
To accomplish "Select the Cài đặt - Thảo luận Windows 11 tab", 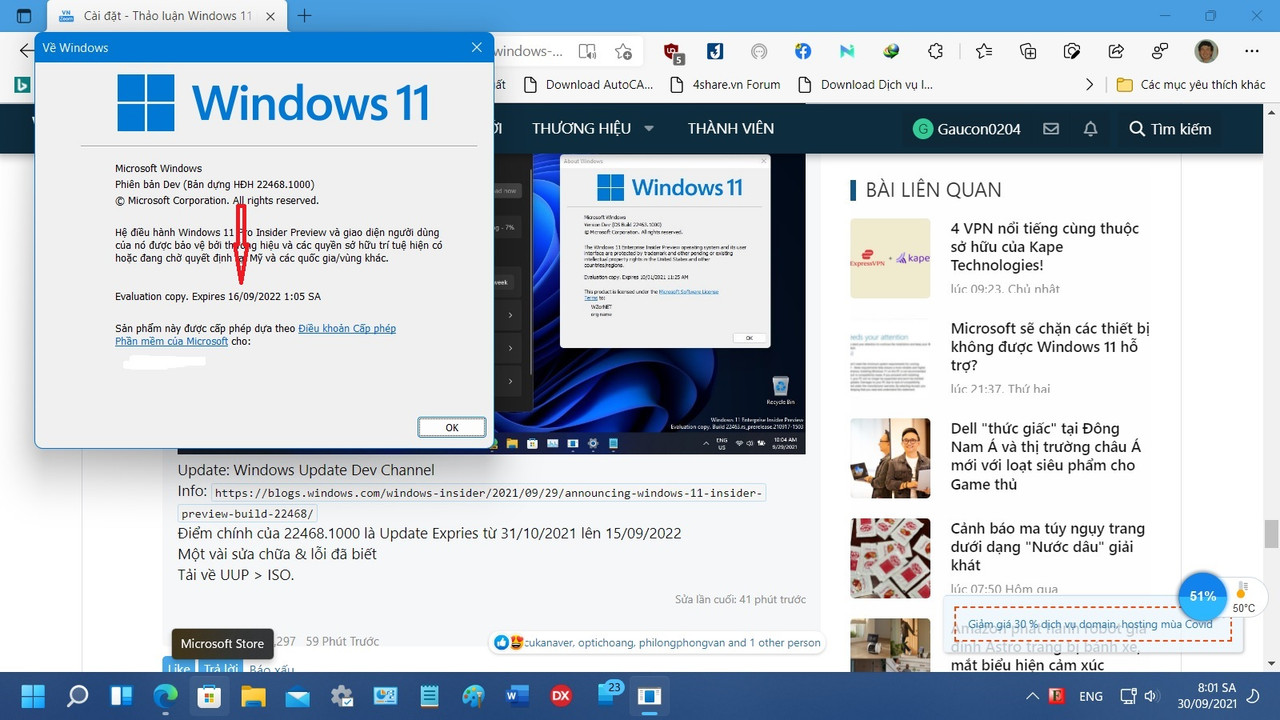I will tap(168, 16).
